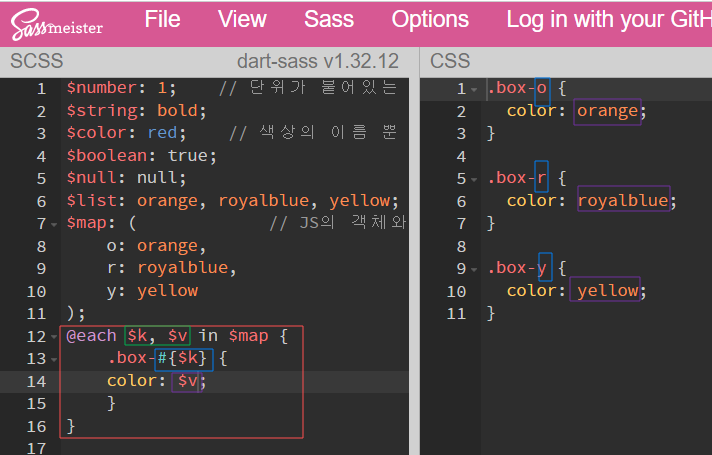Click the $null: null; declaration
This screenshot has height=455, width=712.
click(x=126, y=178)
